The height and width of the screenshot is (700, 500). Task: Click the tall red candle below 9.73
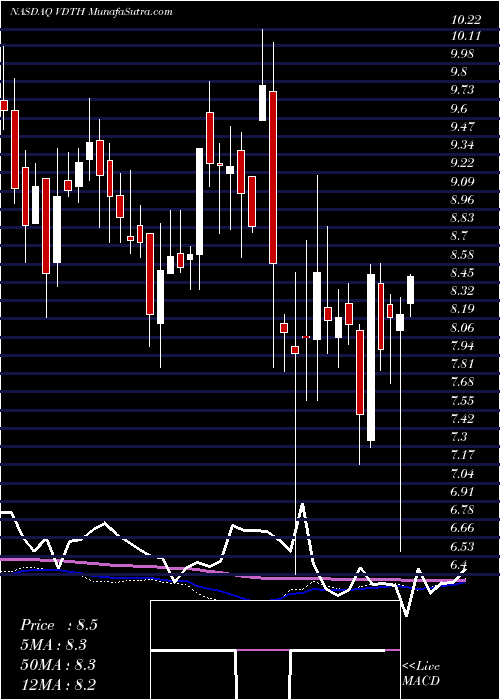(x=272, y=177)
